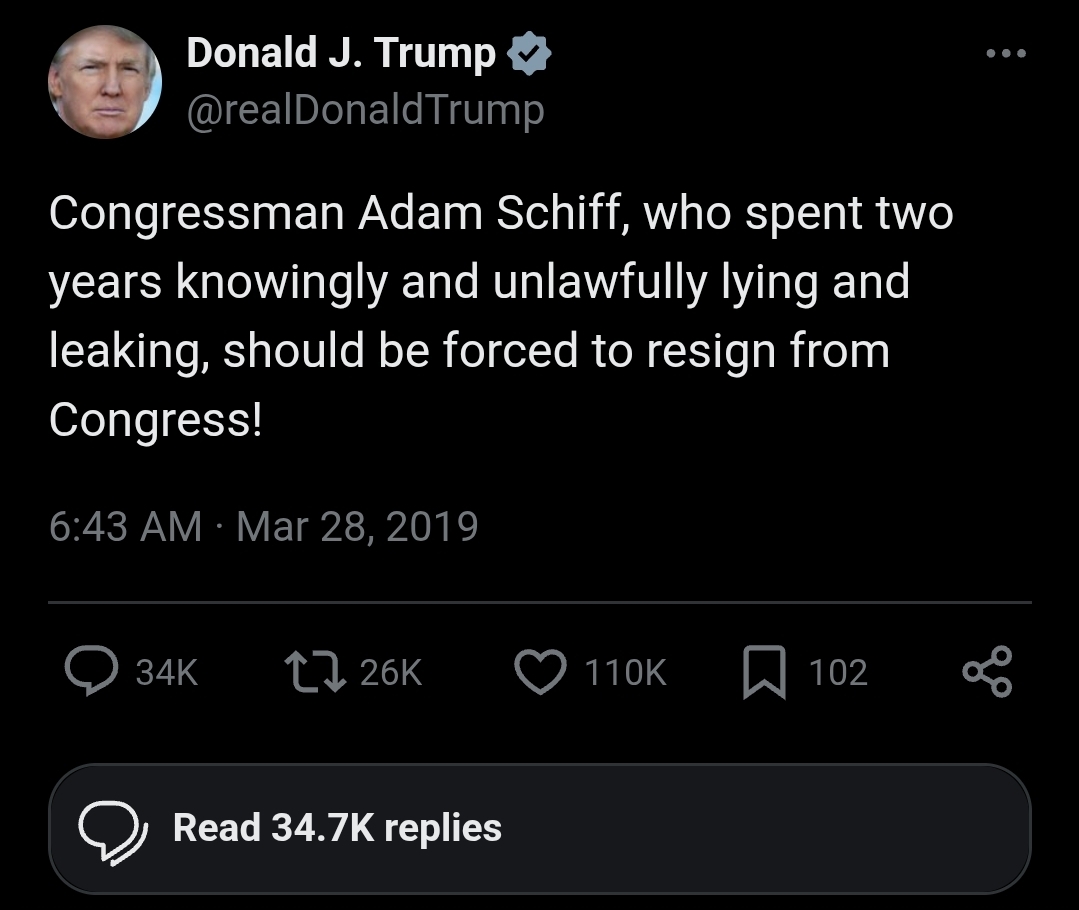
Task: Click the tweet text mentioning Adam Schiff
Action: [500, 282]
